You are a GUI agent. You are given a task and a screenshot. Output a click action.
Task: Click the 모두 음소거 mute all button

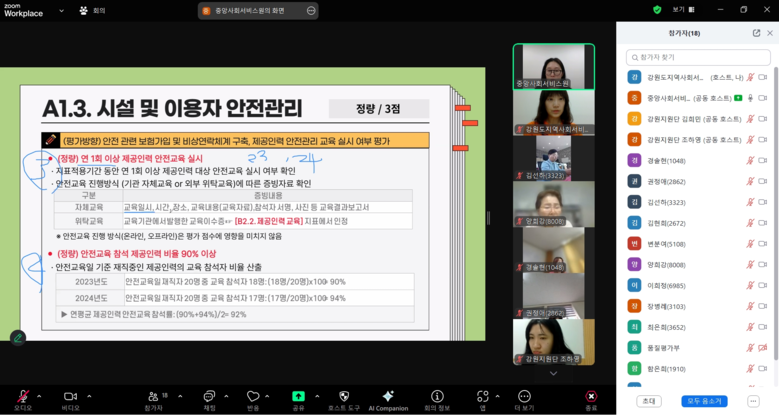(x=704, y=401)
